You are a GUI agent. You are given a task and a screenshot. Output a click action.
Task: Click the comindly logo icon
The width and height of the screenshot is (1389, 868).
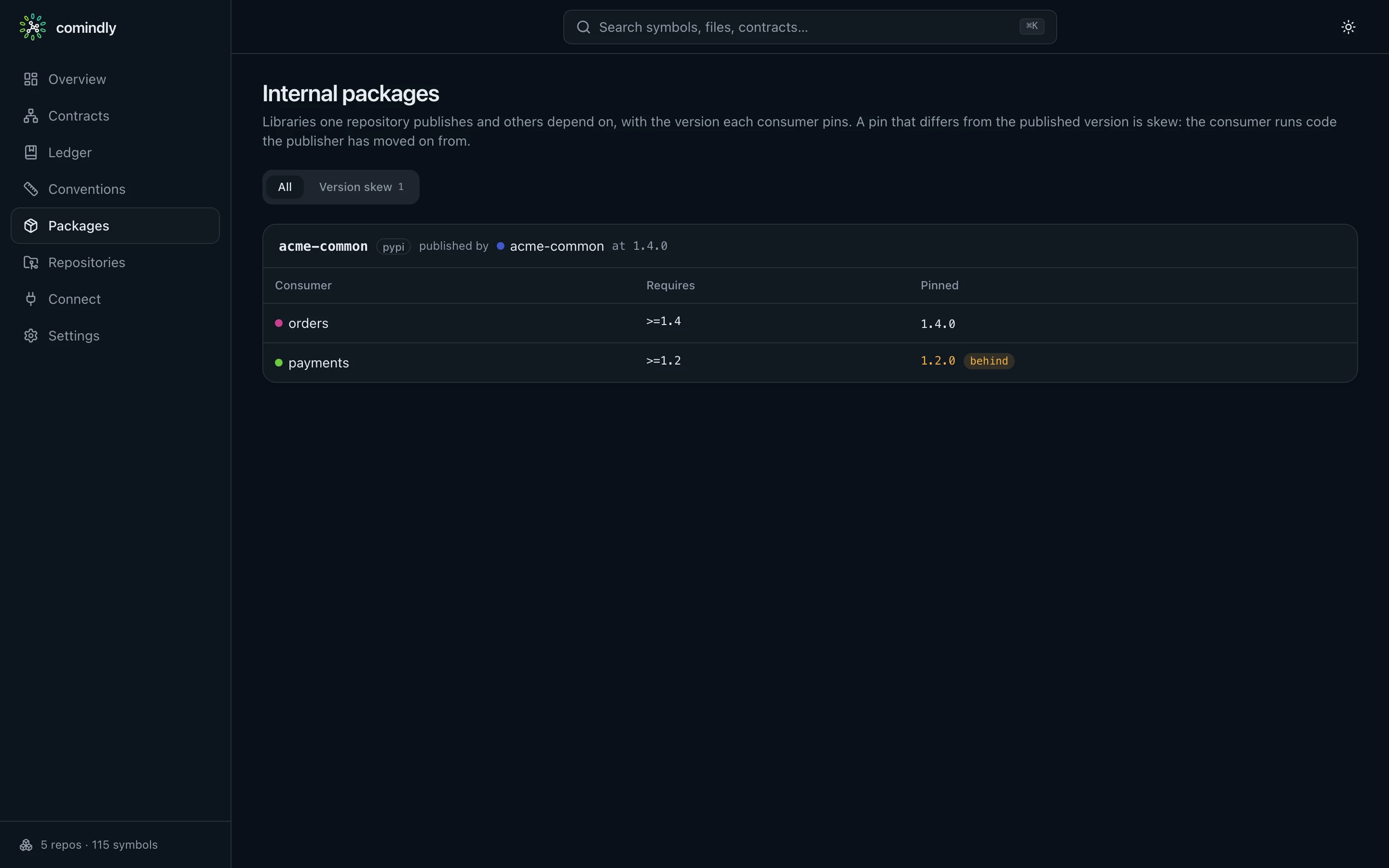pos(33,27)
